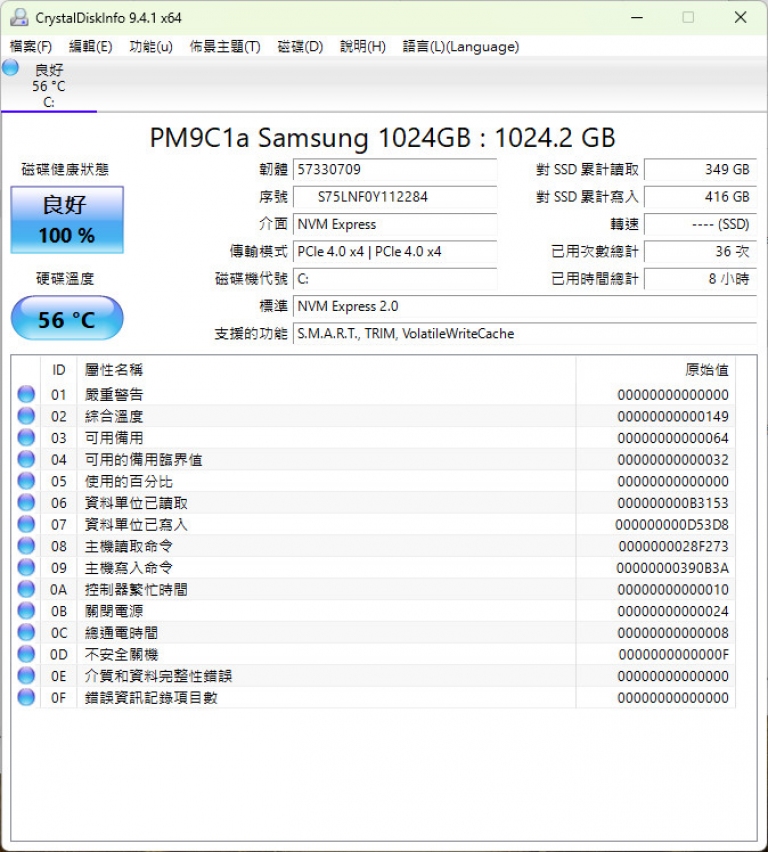Minimize the CrystalDiskInfo window

point(637,17)
